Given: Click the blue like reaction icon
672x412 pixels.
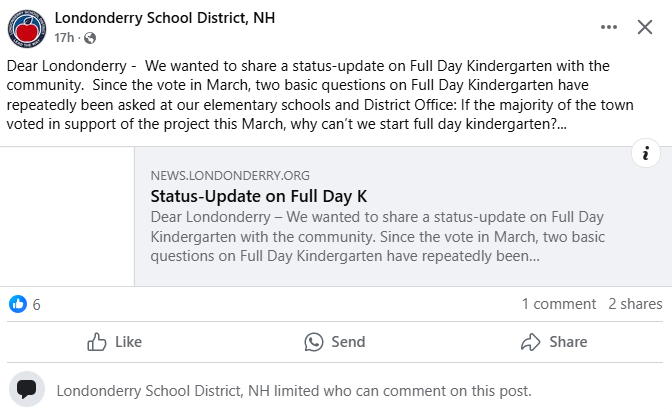Looking at the screenshot, I should coord(18,304).
